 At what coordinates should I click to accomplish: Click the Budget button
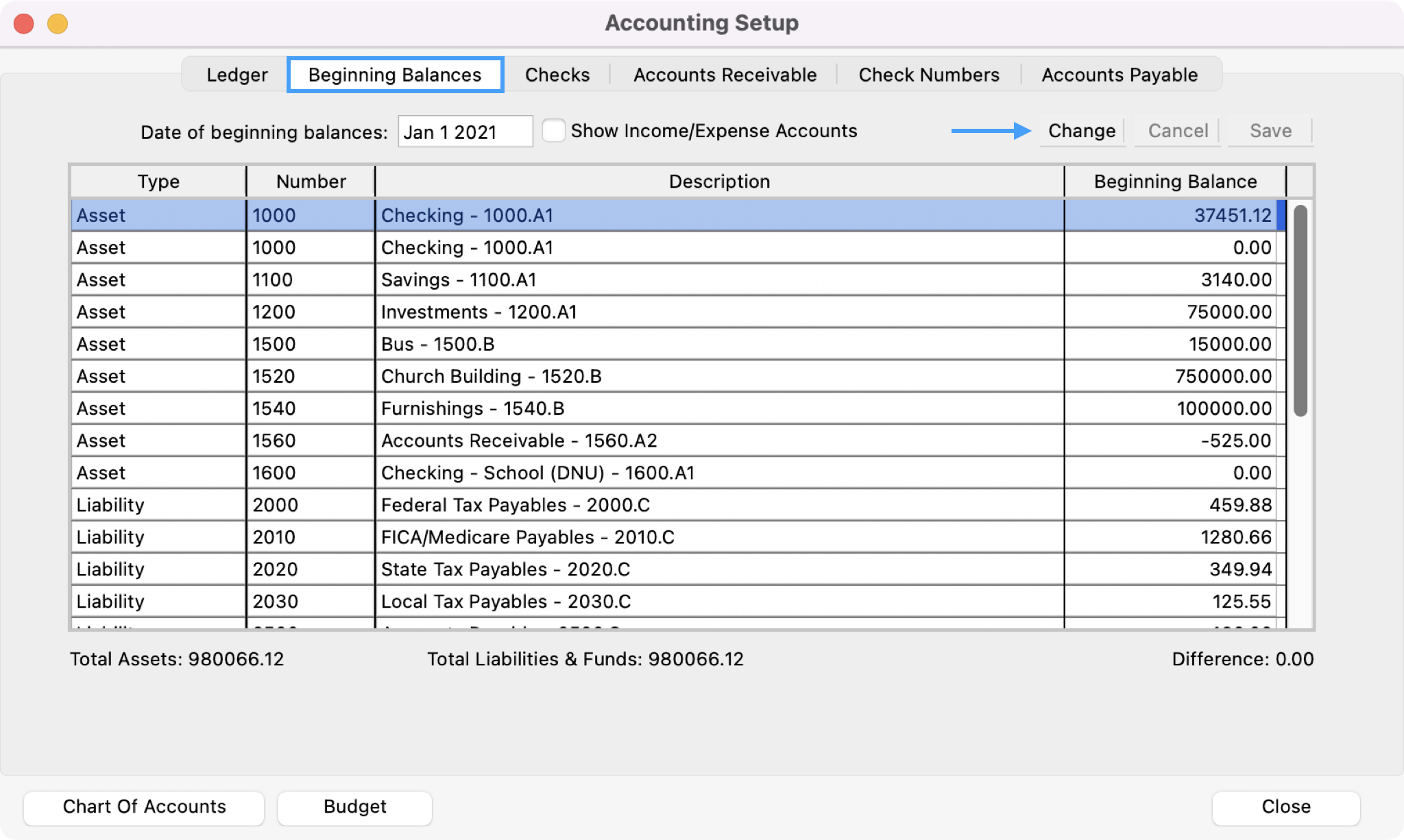[354, 807]
